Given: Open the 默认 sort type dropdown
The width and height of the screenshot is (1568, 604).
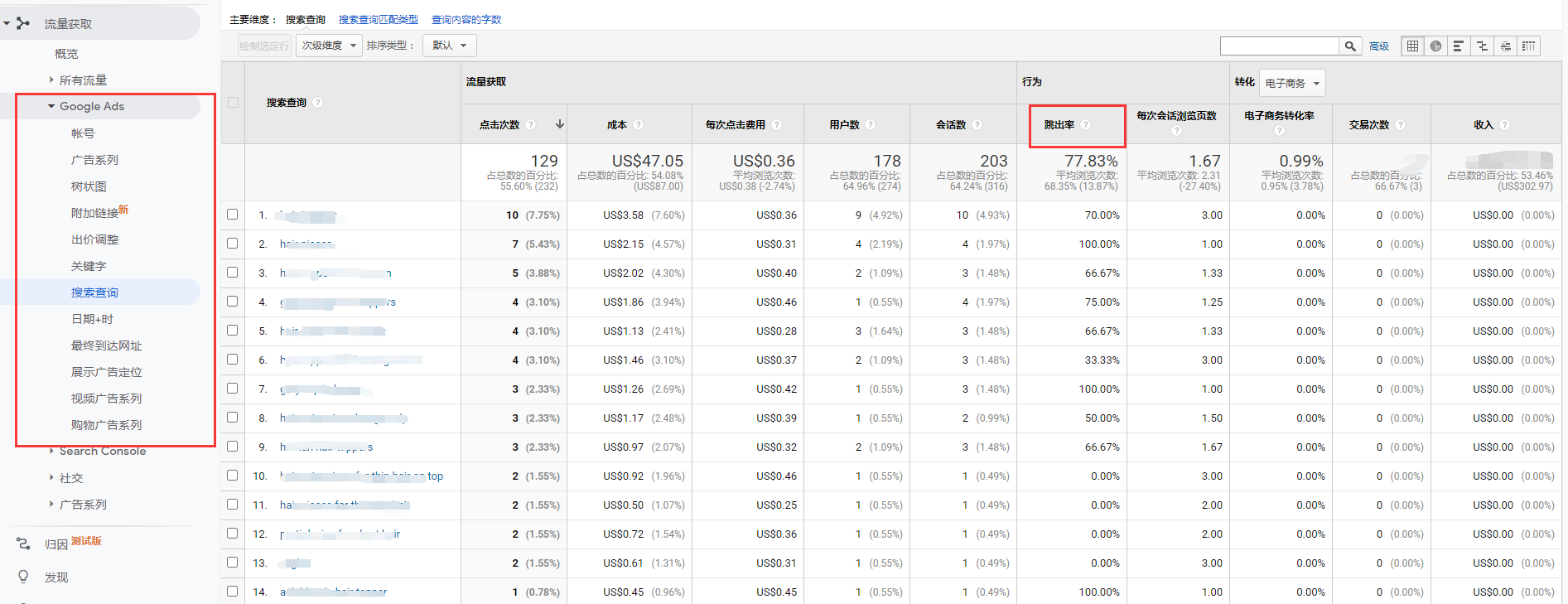Looking at the screenshot, I should click(450, 46).
